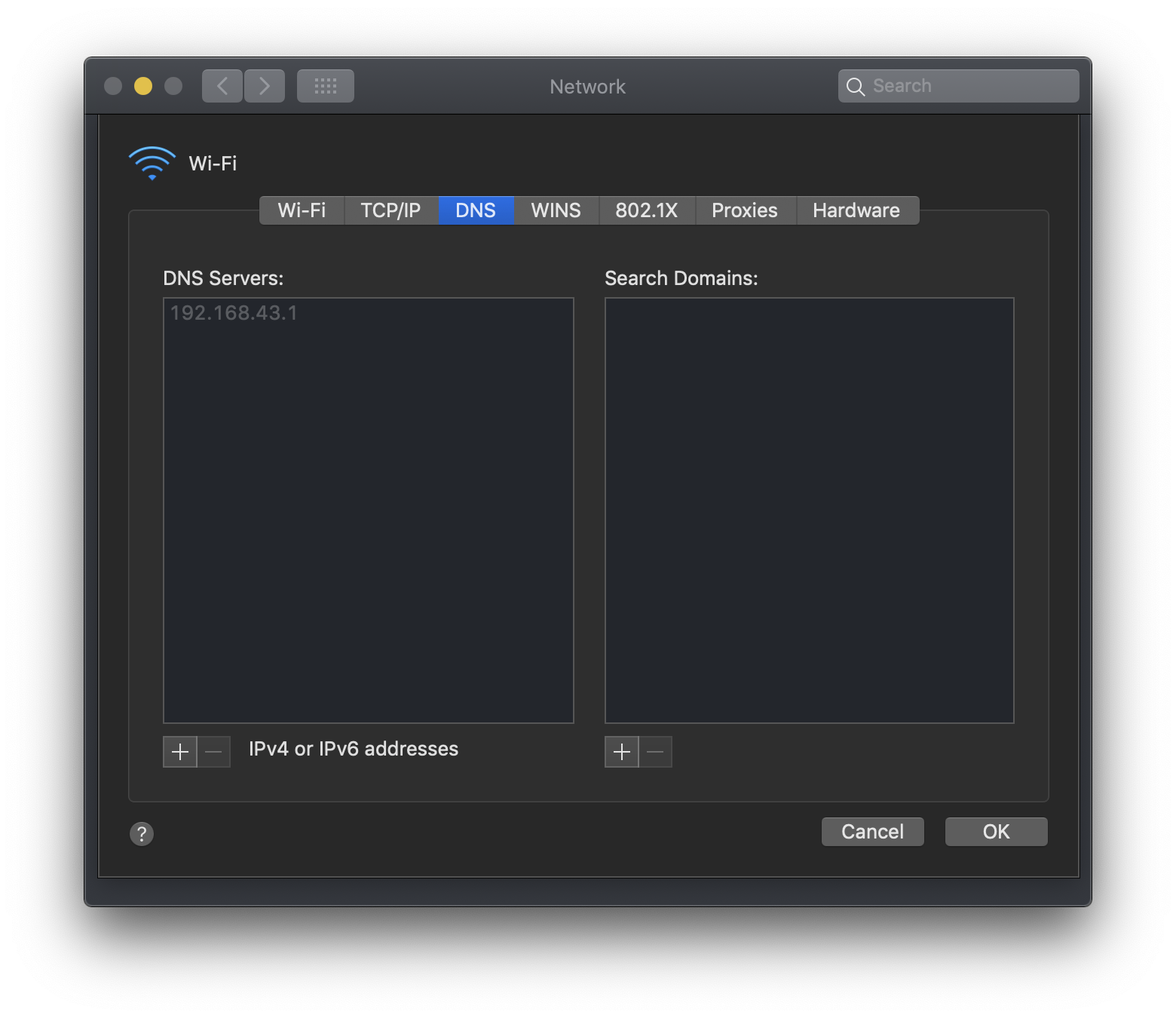This screenshot has height=1018, width=1176.
Task: Open help with question mark button
Action: pos(142,833)
